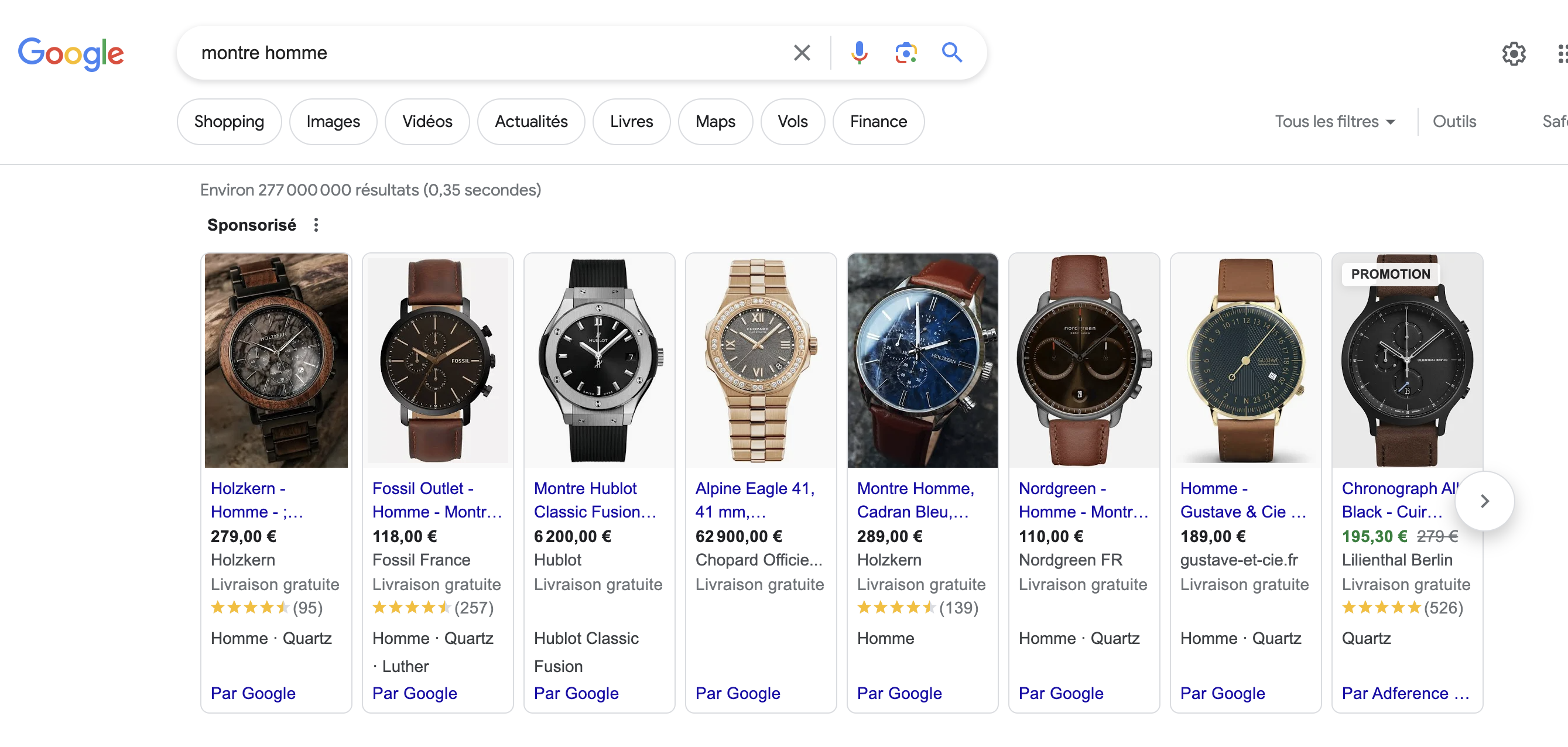This screenshot has width=1568, height=747.
Task: Open quick settings via the gear icon
Action: coord(1514,54)
